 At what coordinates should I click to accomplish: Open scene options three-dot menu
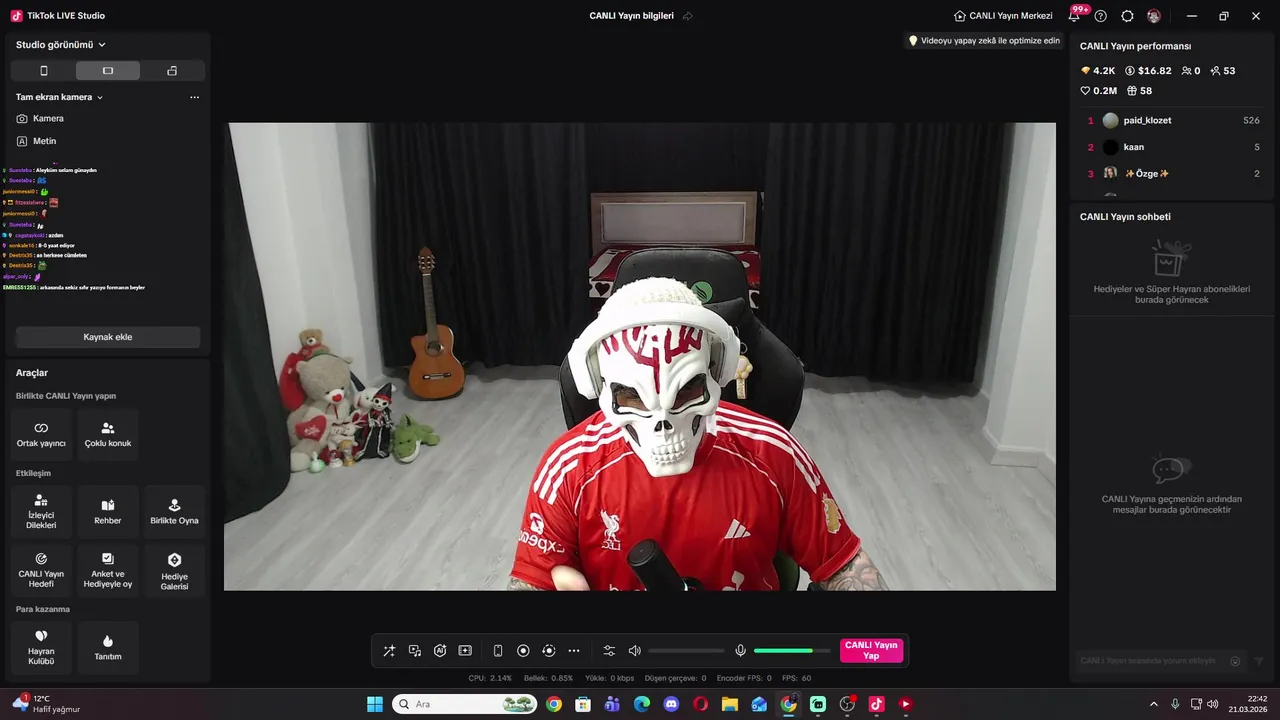194,97
